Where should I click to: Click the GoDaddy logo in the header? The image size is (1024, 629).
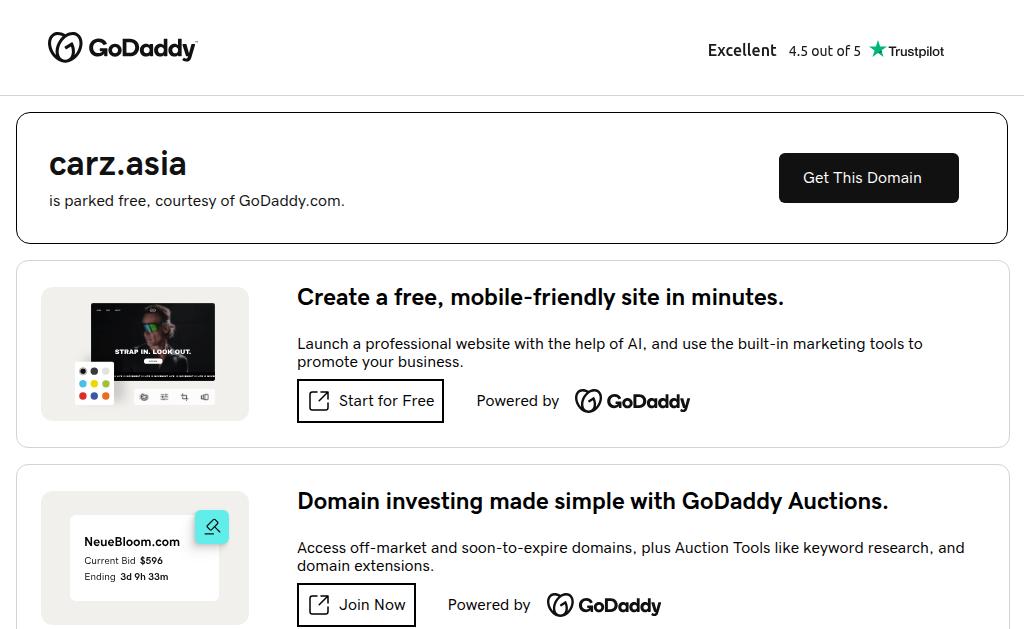(122, 48)
